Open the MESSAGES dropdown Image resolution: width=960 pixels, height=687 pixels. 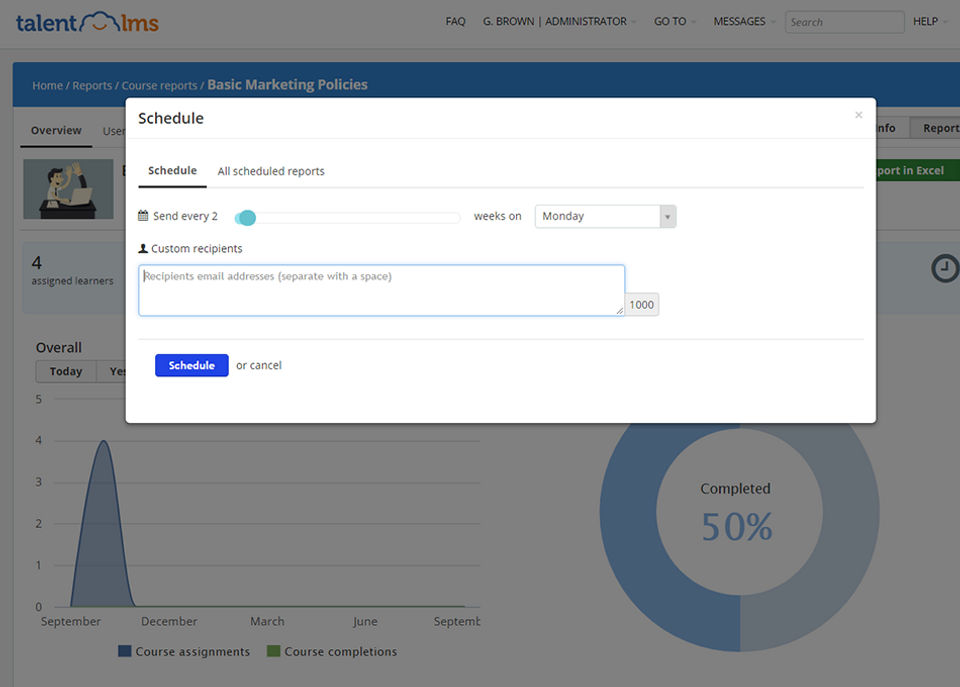743,21
